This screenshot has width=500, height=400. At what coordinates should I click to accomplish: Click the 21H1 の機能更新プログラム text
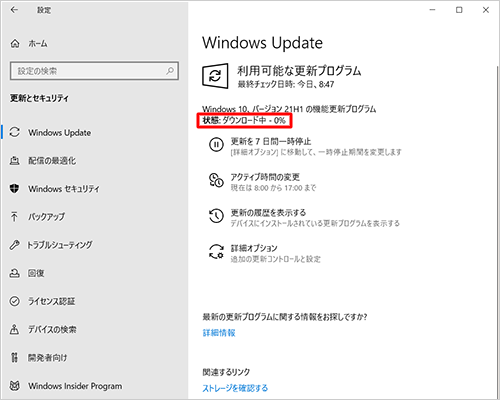point(330,109)
